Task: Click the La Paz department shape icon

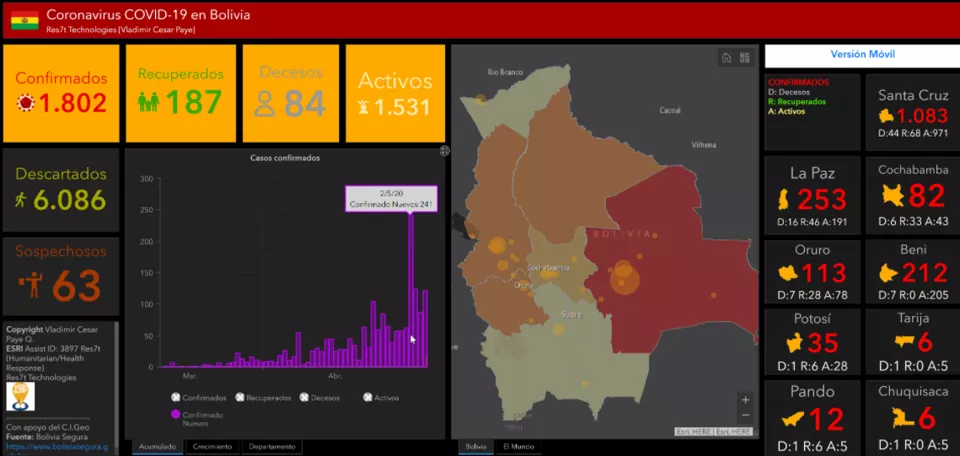Action: 784,200
